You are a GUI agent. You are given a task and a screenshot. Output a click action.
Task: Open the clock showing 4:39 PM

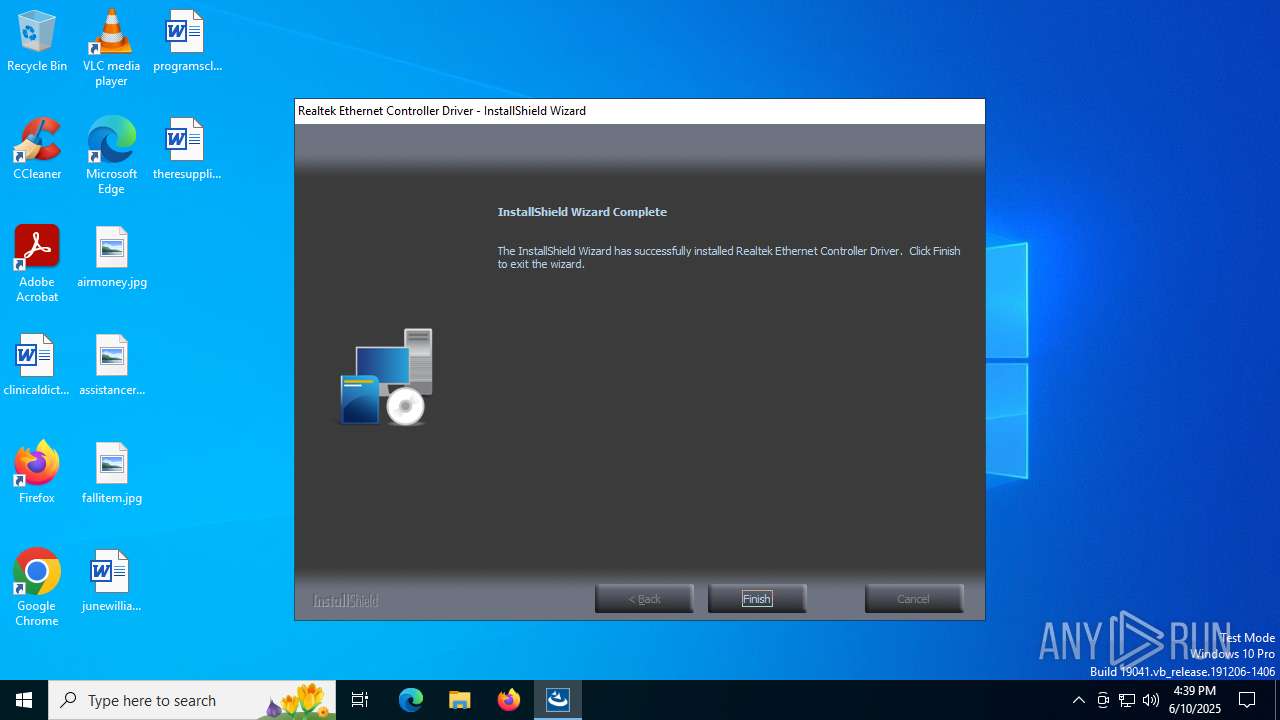click(x=1194, y=700)
